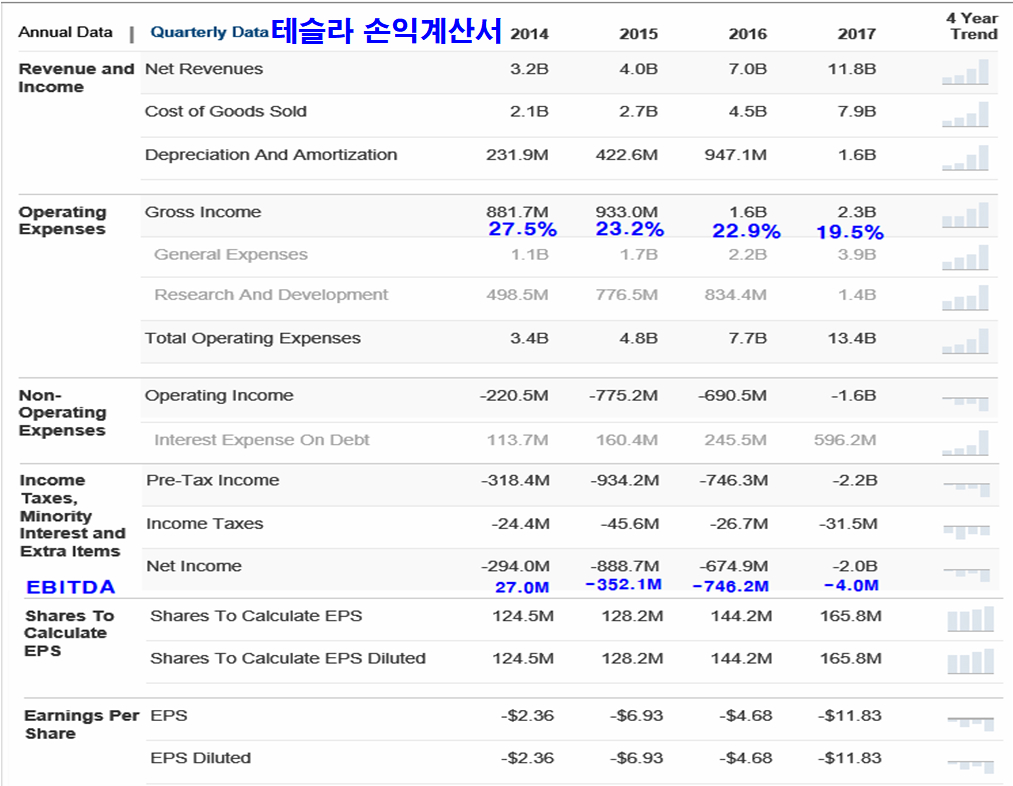
Task: Open the Quarterly Data tab
Action: (209, 32)
